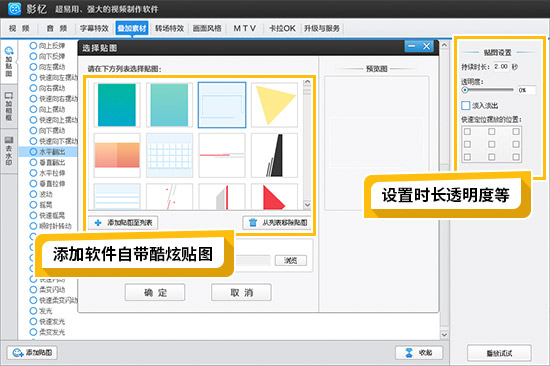Image resolution: width=550 pixels, height=366 pixels.
Task: Select the blue horizontal lines sticker thumbnail
Action: click(117, 197)
